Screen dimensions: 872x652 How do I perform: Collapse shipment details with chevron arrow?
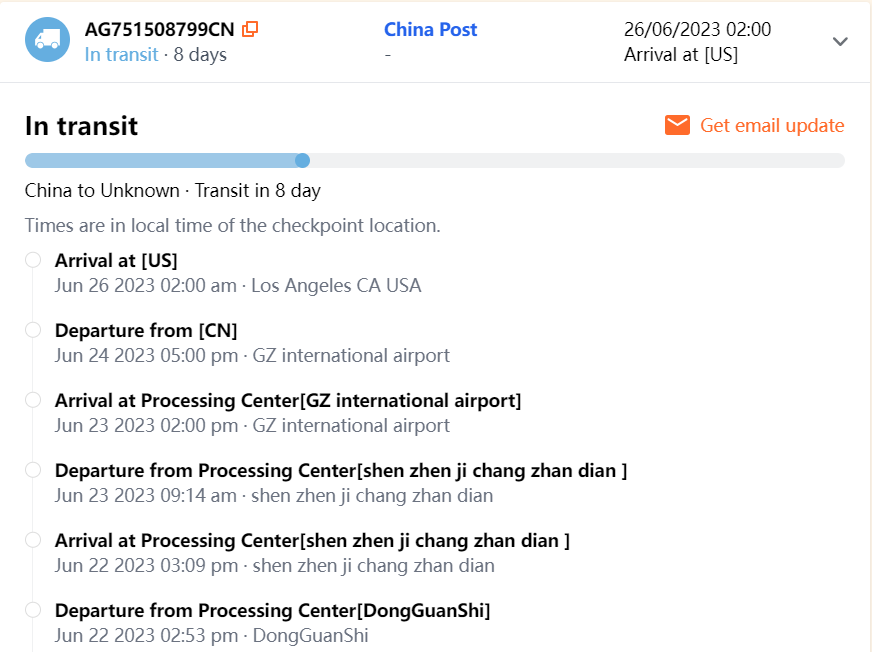840,41
